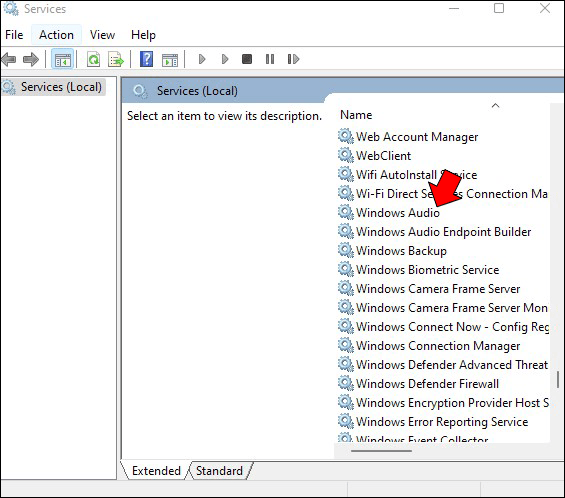Image resolution: width=565 pixels, height=498 pixels.
Task: Click the horizontal scrollbar thumb under list
Action: [x=382, y=450]
